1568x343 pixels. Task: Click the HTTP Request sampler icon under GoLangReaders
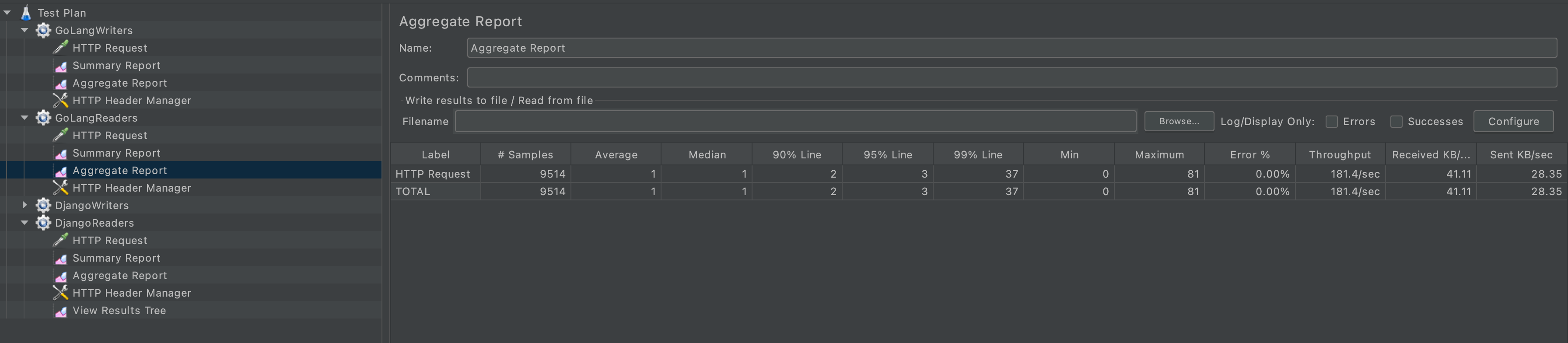pyautogui.click(x=60, y=135)
